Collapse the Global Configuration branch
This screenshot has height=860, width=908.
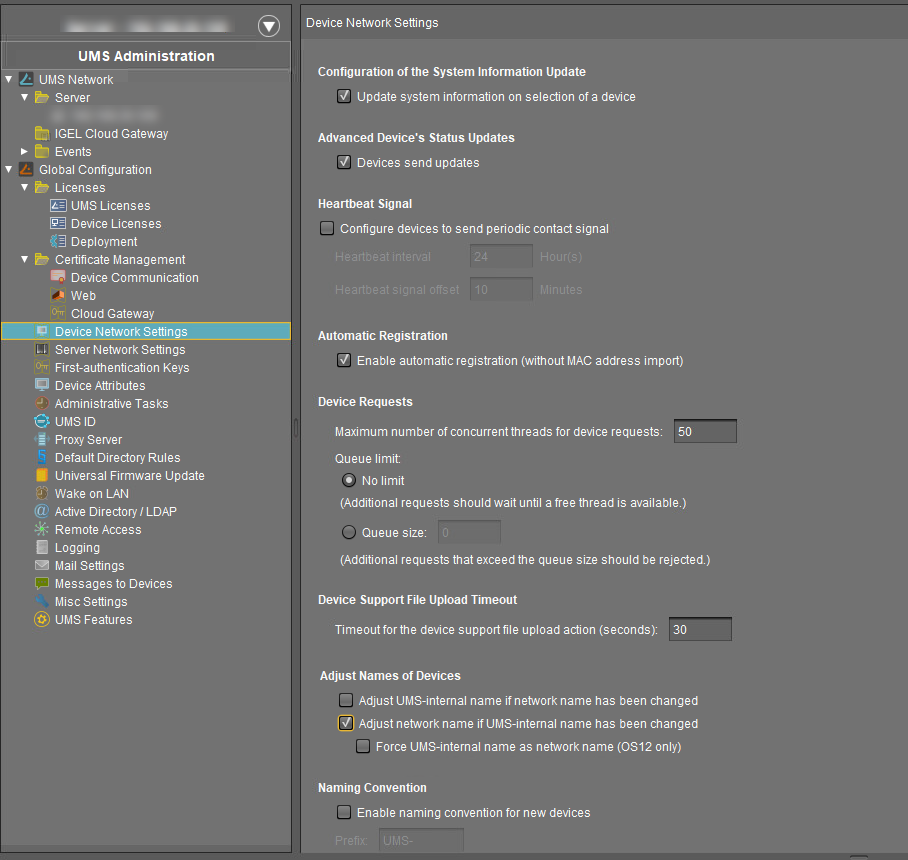pos(8,169)
